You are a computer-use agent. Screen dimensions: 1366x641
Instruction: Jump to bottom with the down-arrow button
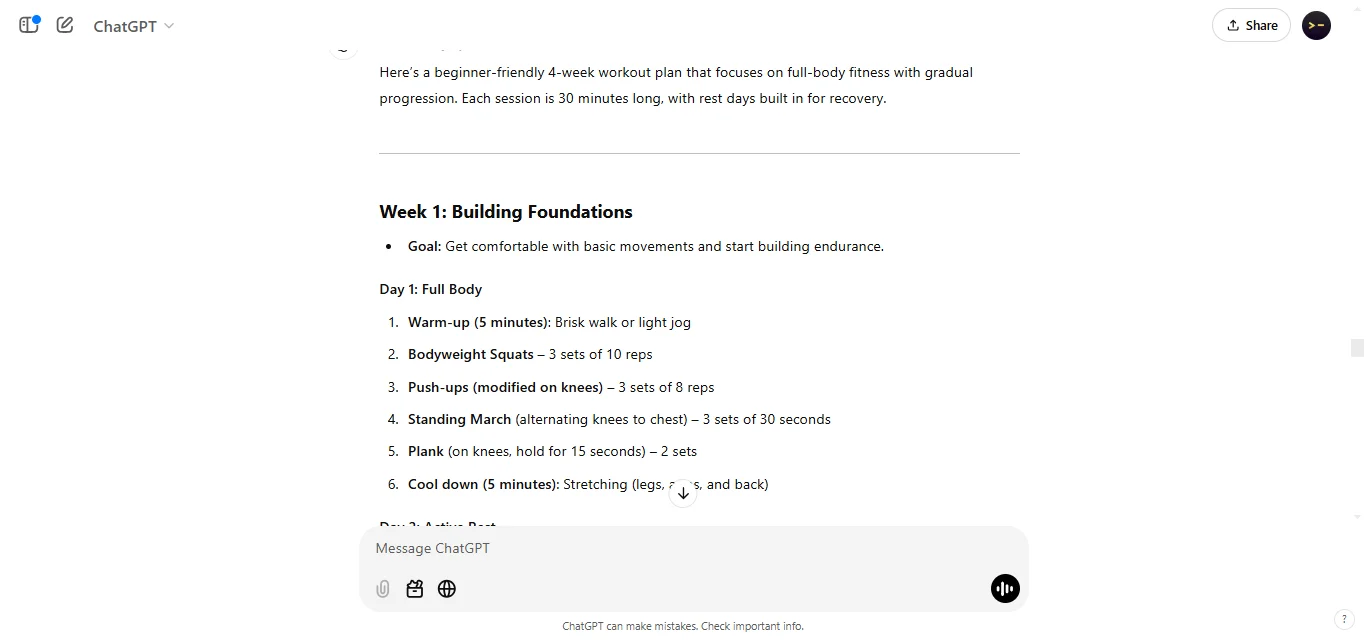click(683, 492)
